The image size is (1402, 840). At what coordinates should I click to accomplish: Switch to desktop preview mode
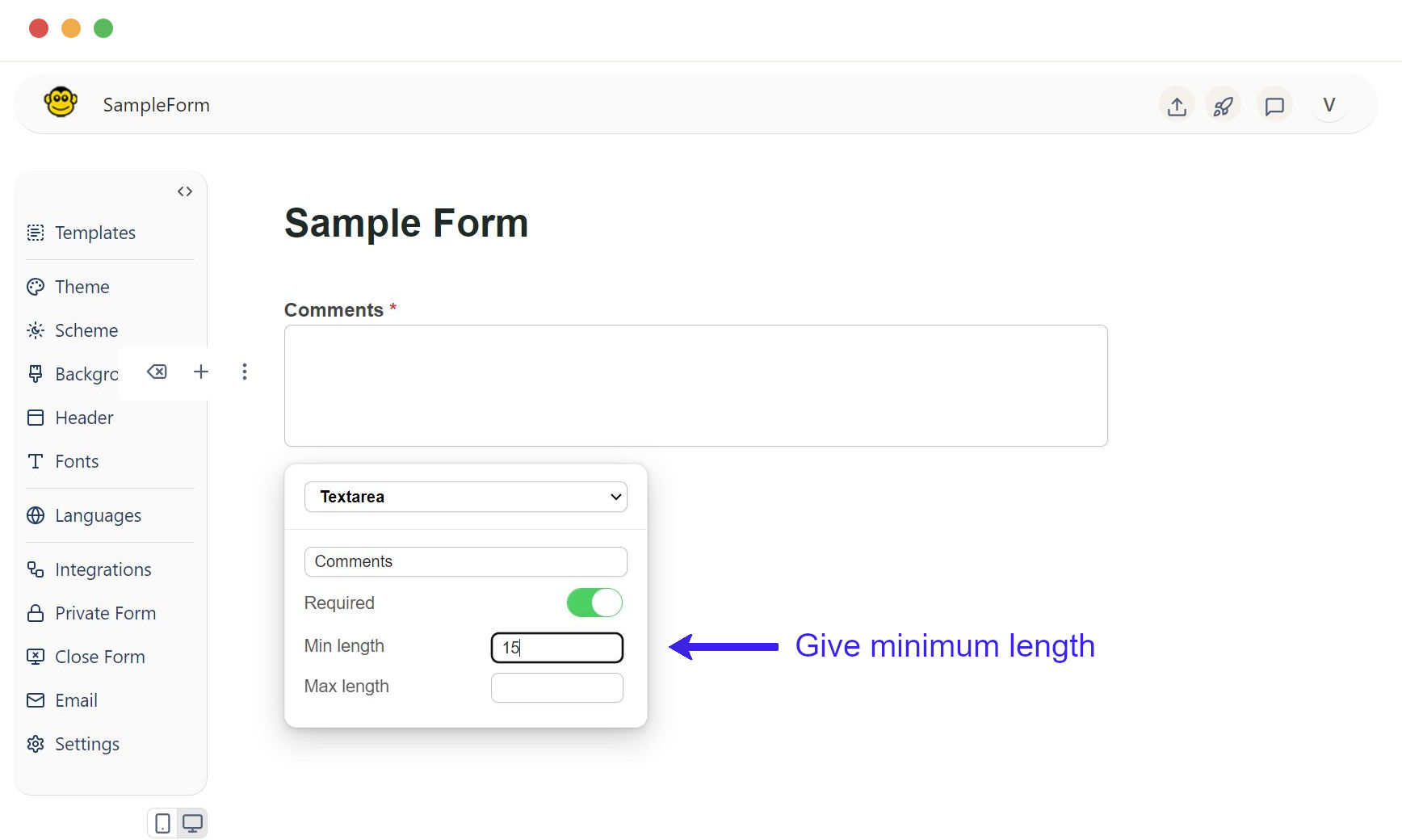pos(192,822)
